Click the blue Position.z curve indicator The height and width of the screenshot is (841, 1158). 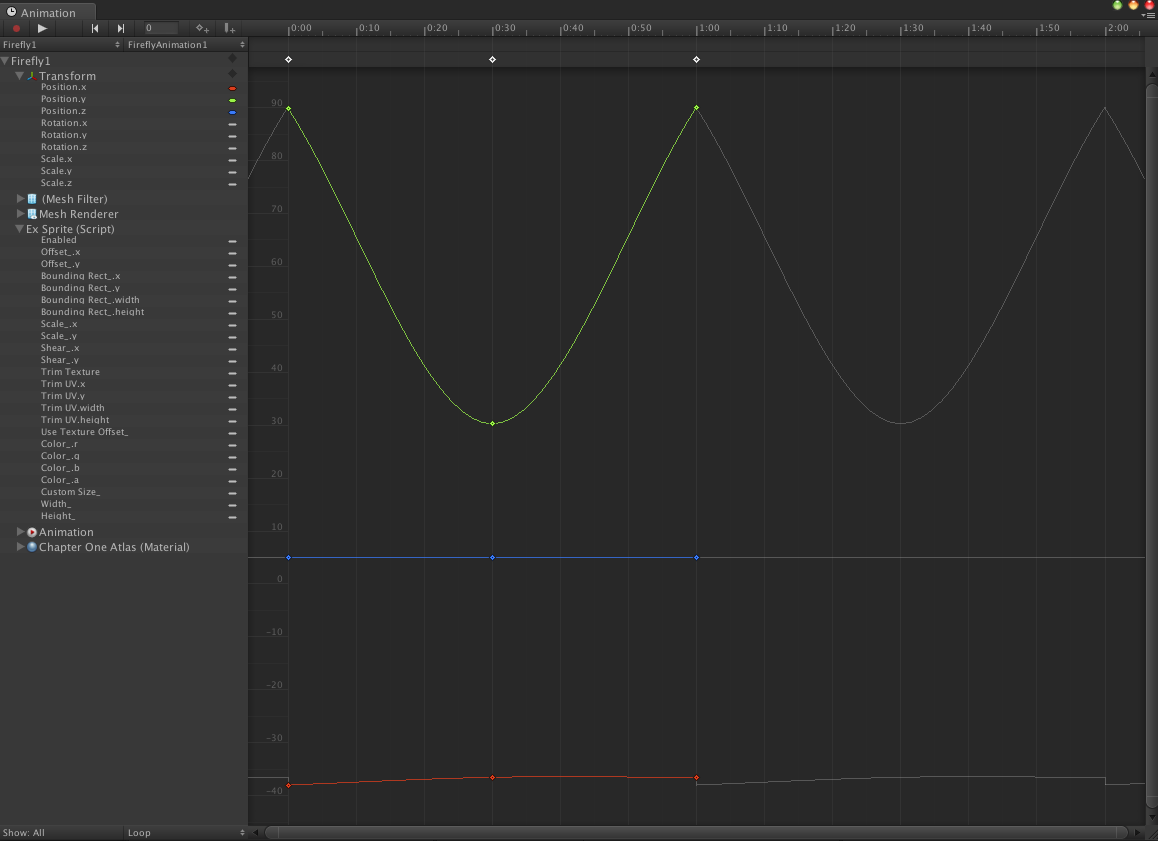tap(232, 112)
